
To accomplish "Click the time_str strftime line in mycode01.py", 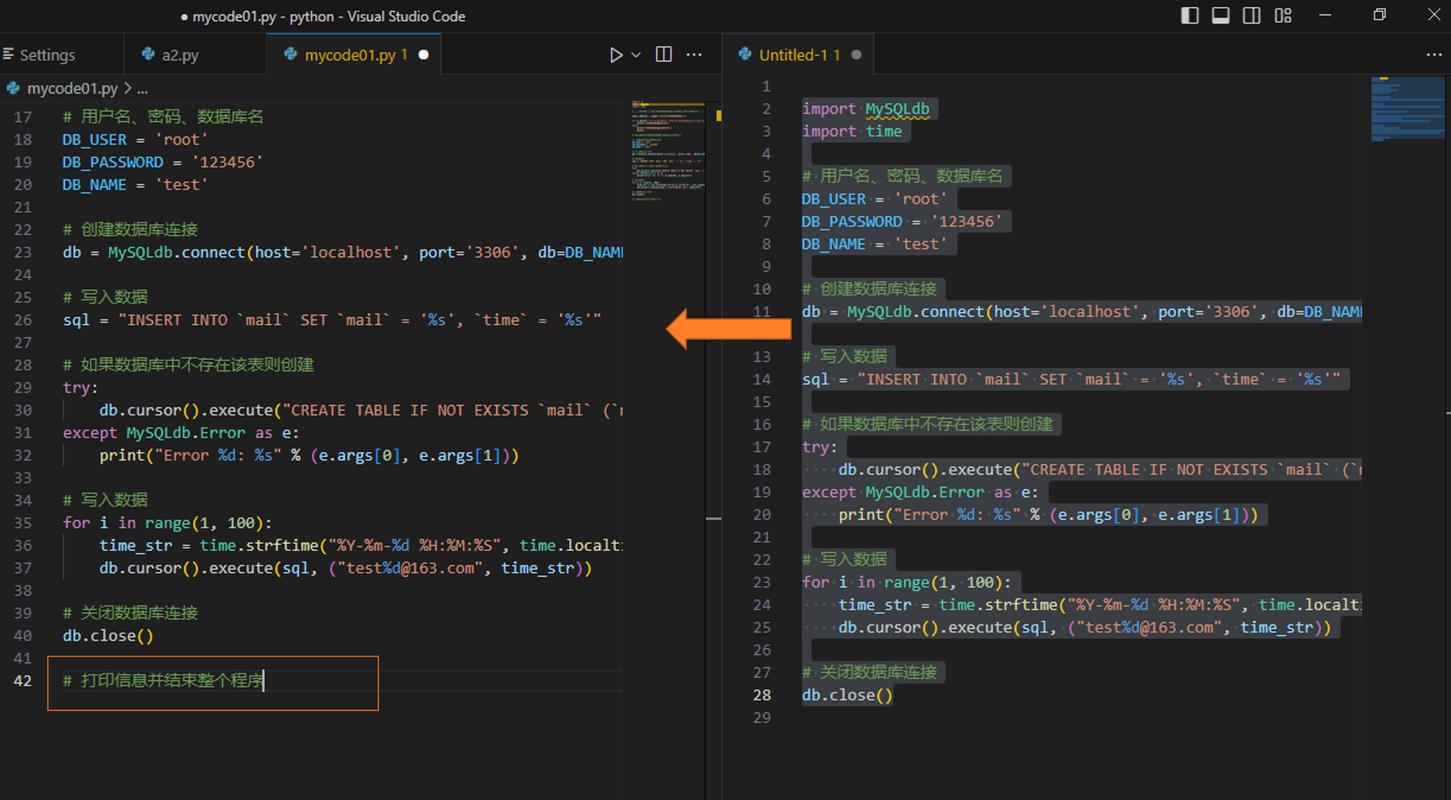I will coord(360,545).
